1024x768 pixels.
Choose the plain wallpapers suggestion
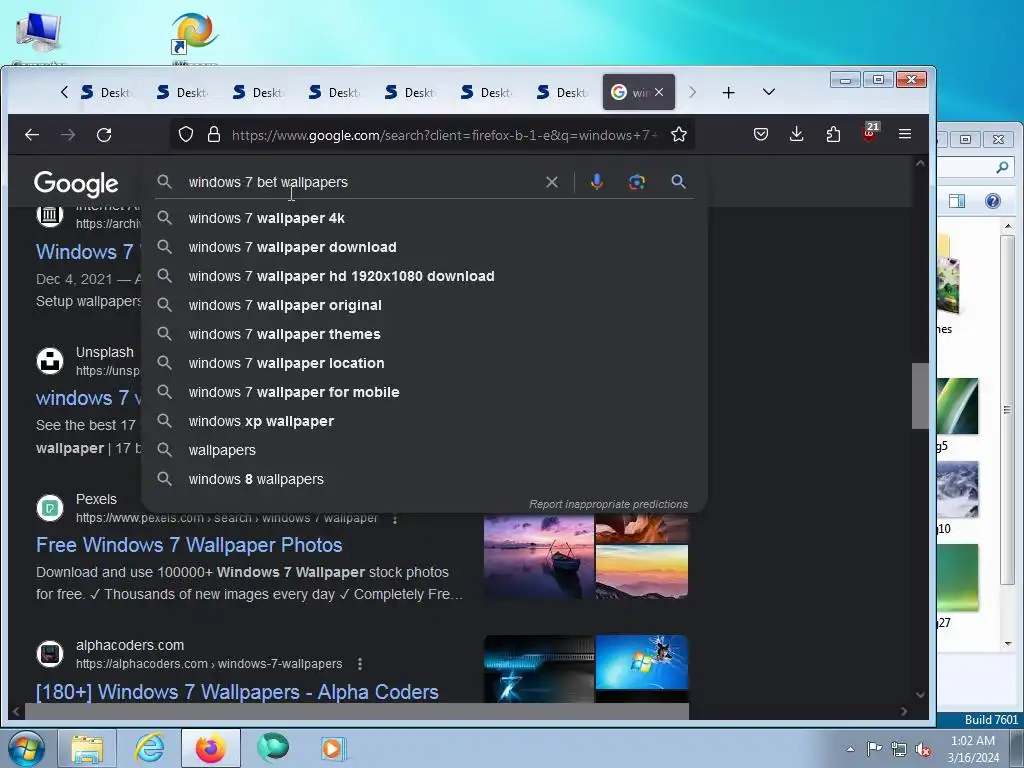[424, 450]
